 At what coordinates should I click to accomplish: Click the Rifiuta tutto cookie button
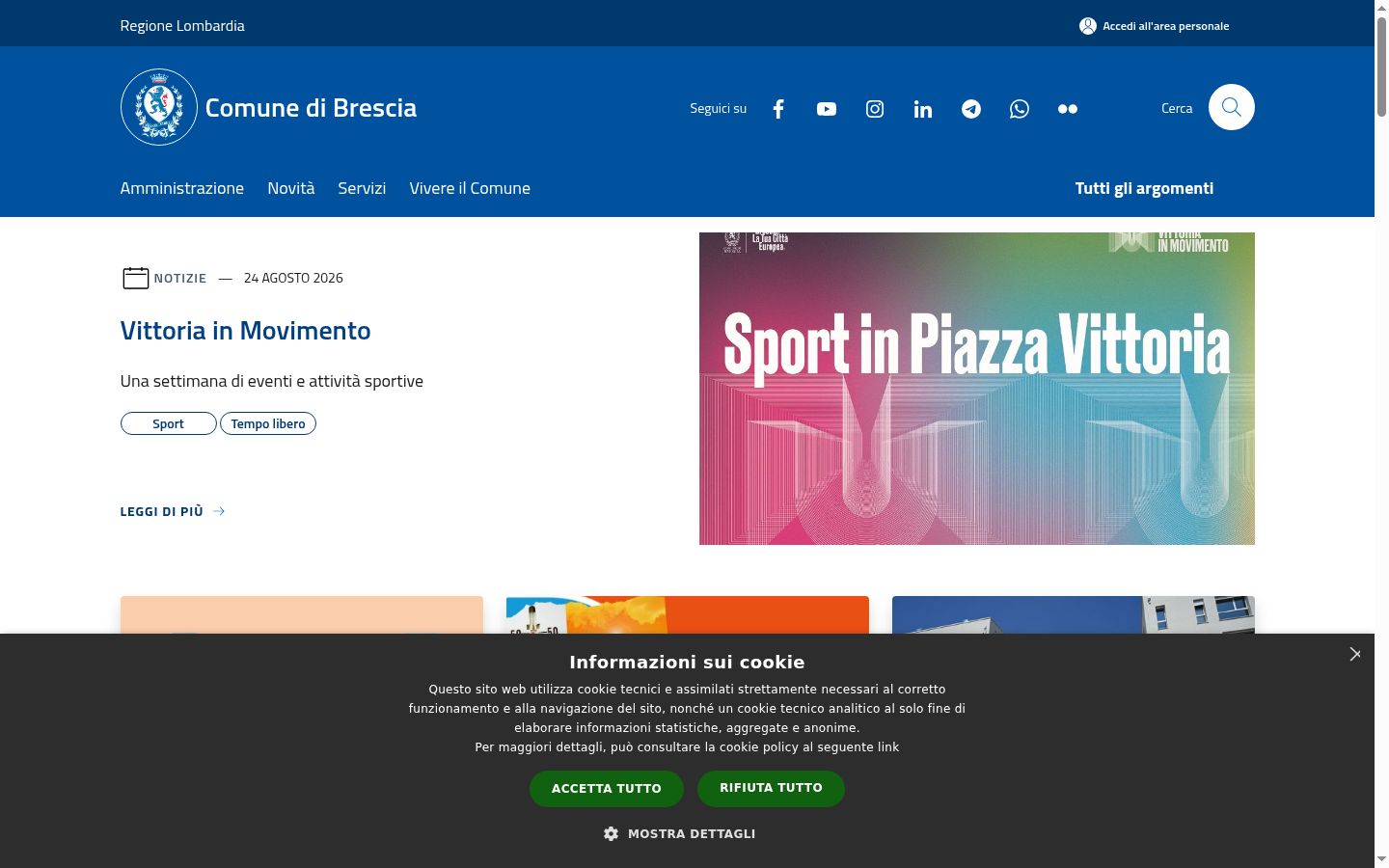[x=771, y=788]
